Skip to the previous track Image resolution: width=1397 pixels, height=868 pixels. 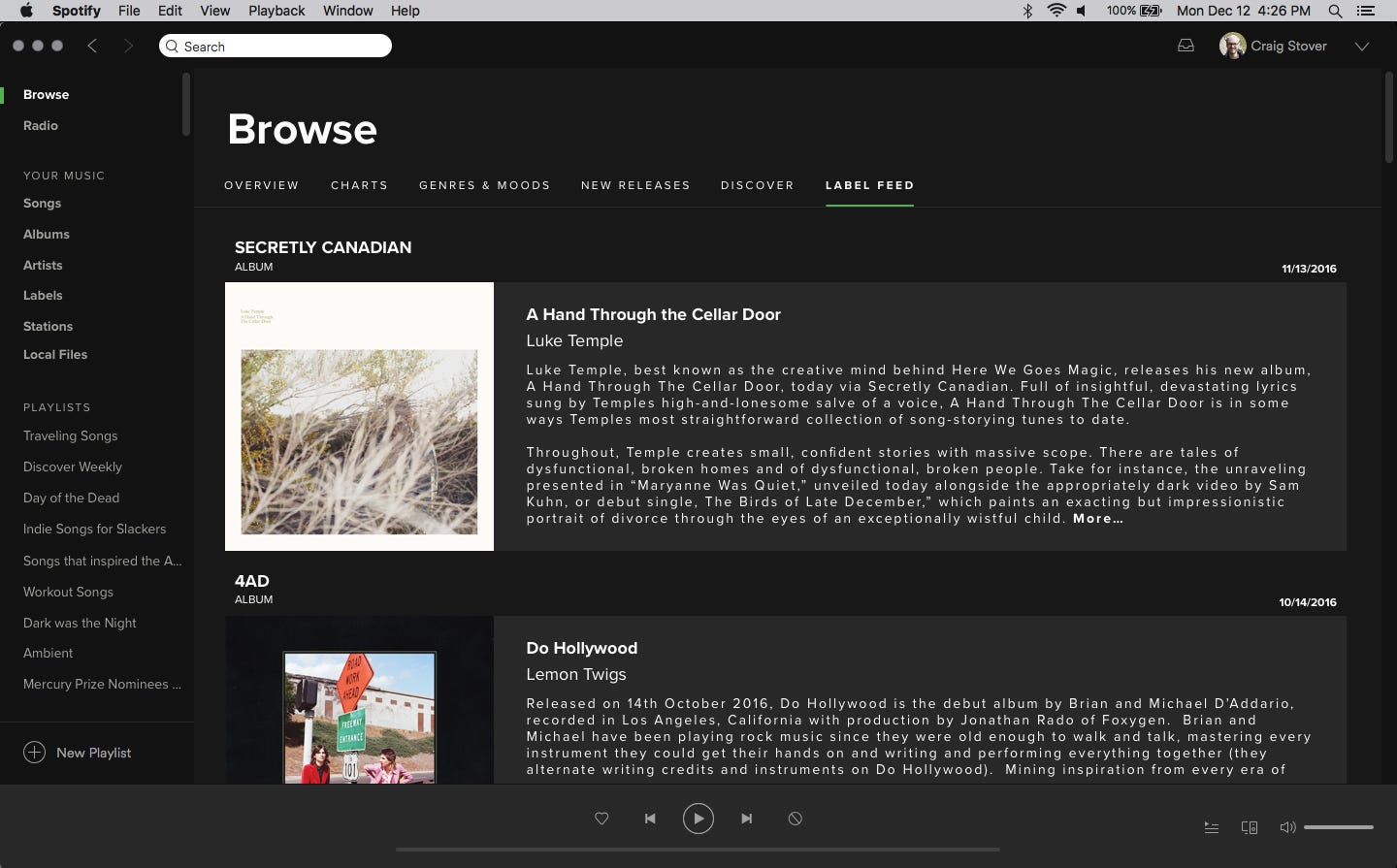point(650,819)
